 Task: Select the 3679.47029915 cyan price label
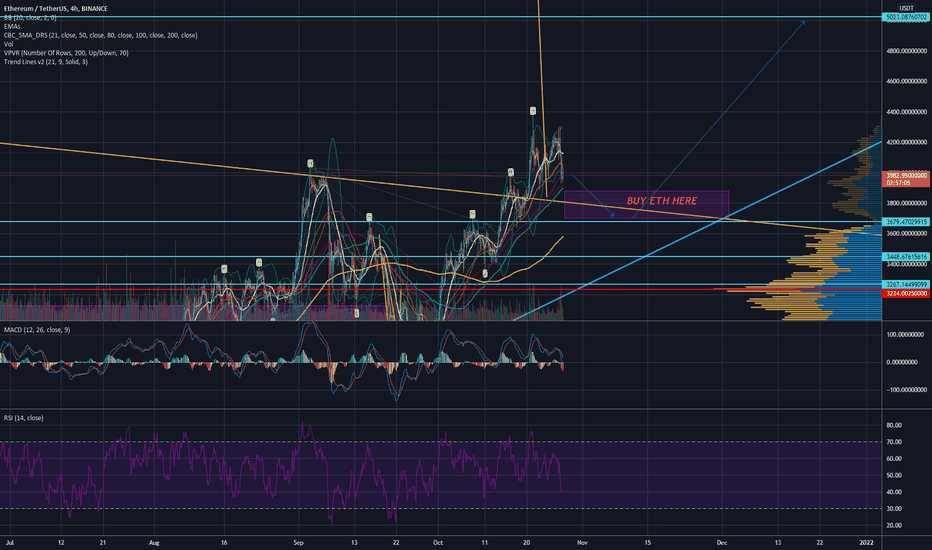tap(906, 222)
